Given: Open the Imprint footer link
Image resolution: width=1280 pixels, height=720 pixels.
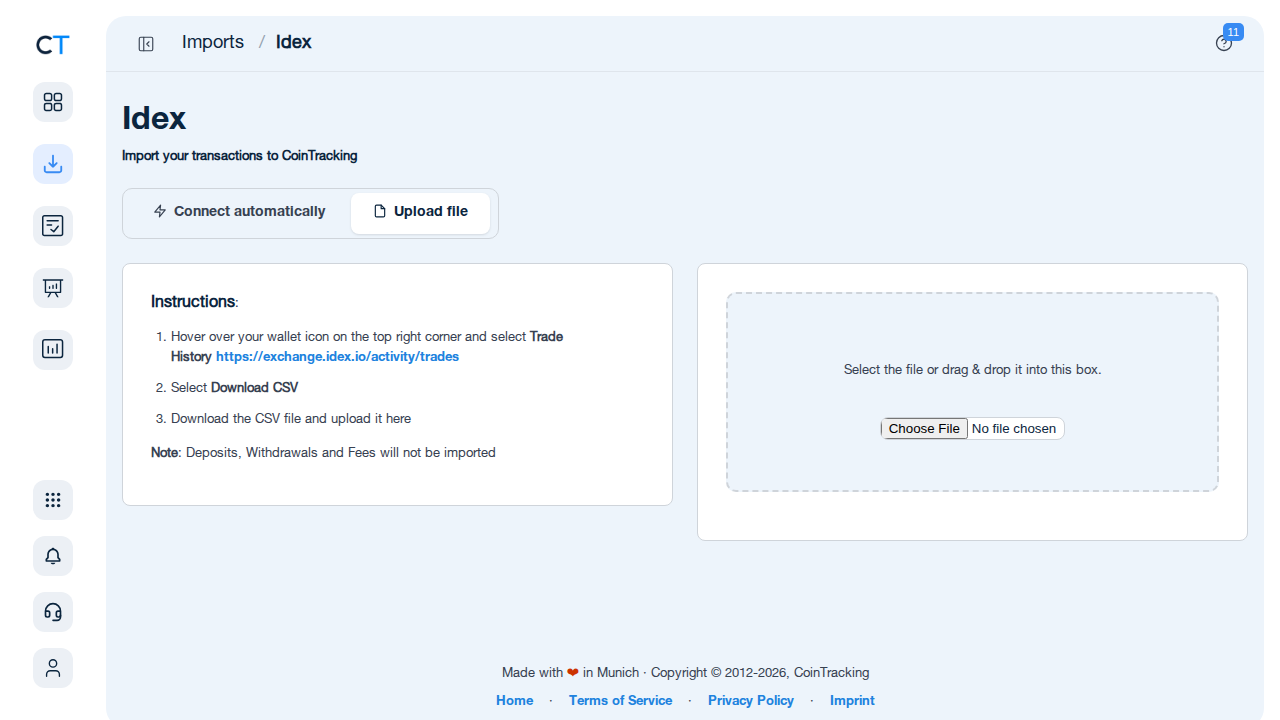Looking at the screenshot, I should [x=852, y=701].
